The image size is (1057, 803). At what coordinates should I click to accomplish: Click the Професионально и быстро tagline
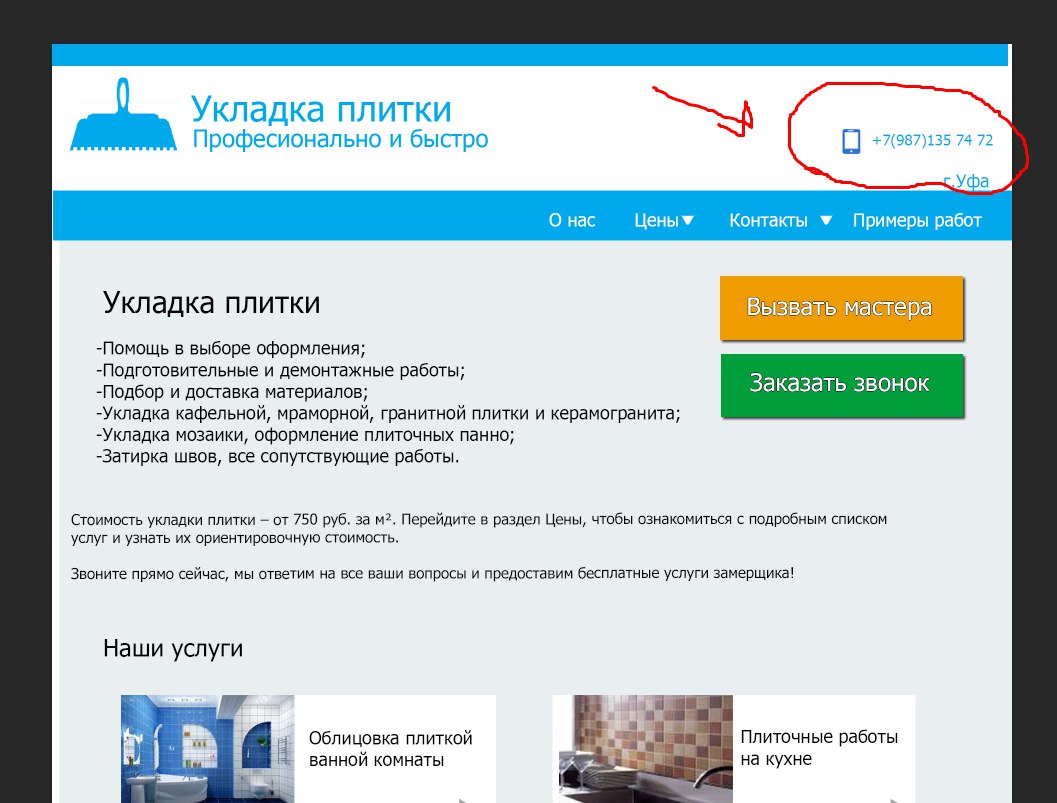[x=340, y=139]
